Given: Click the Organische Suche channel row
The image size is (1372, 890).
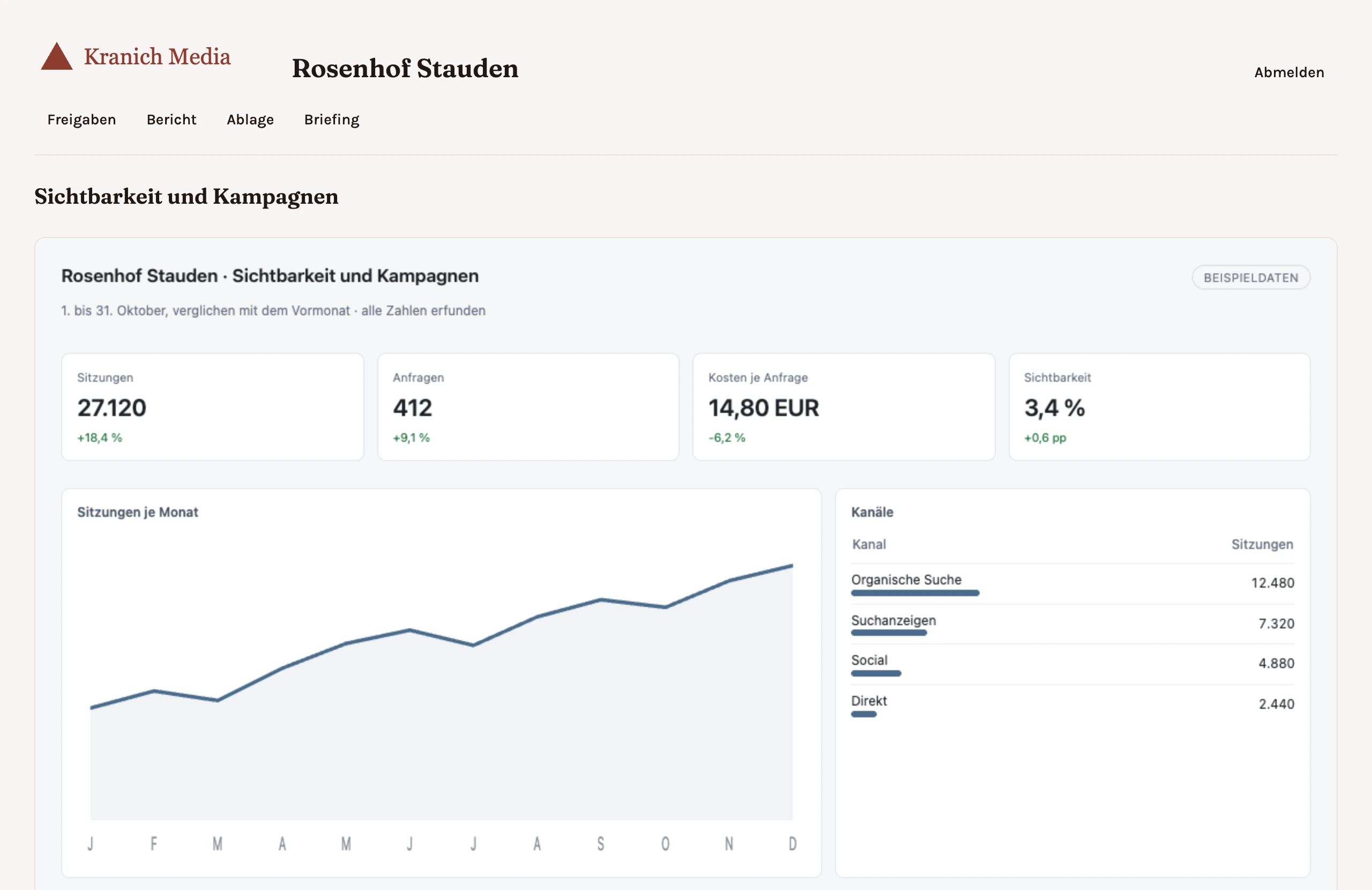Looking at the screenshot, I should tap(1072, 584).
